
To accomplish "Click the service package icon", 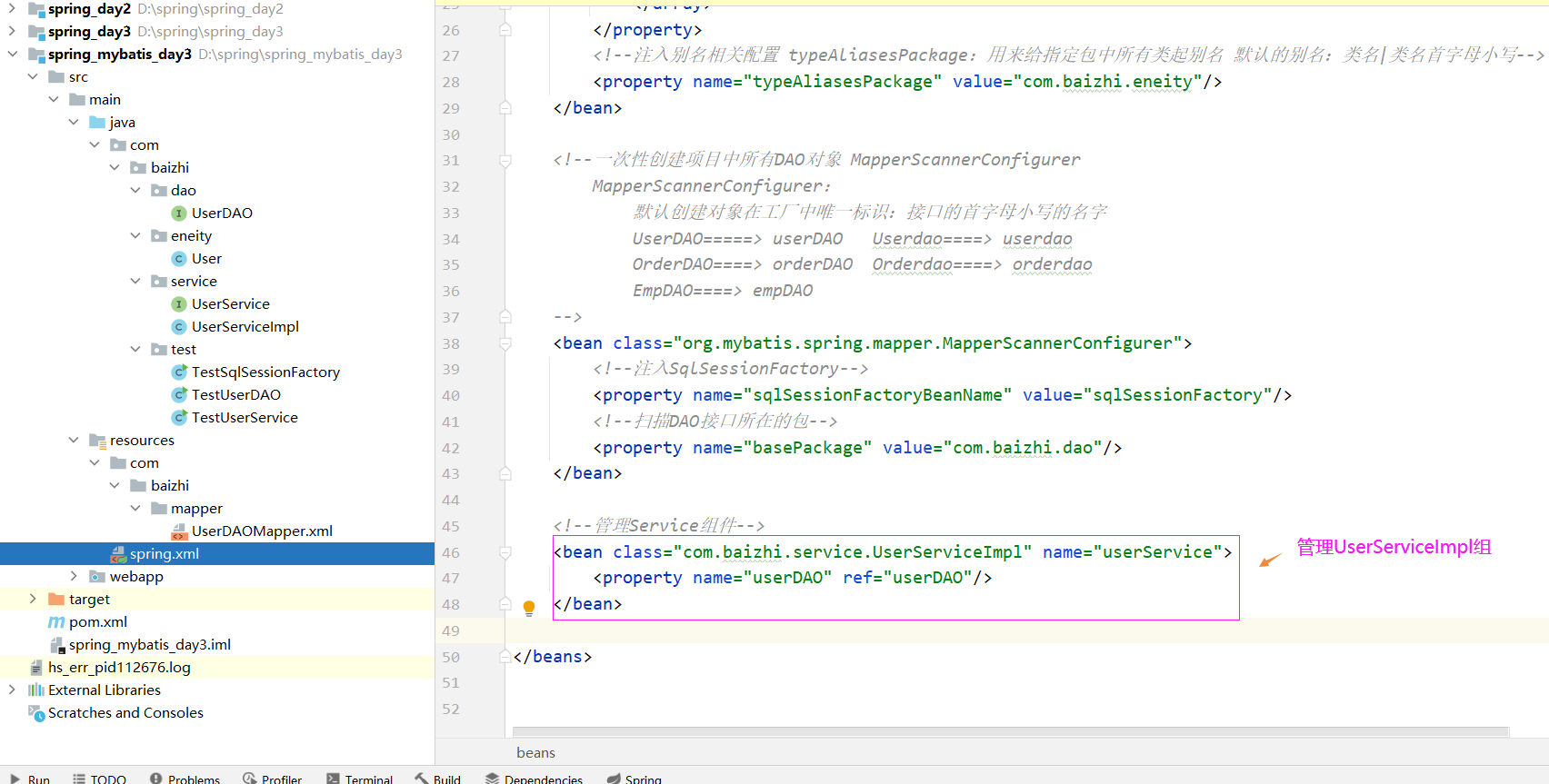I will pos(159,282).
